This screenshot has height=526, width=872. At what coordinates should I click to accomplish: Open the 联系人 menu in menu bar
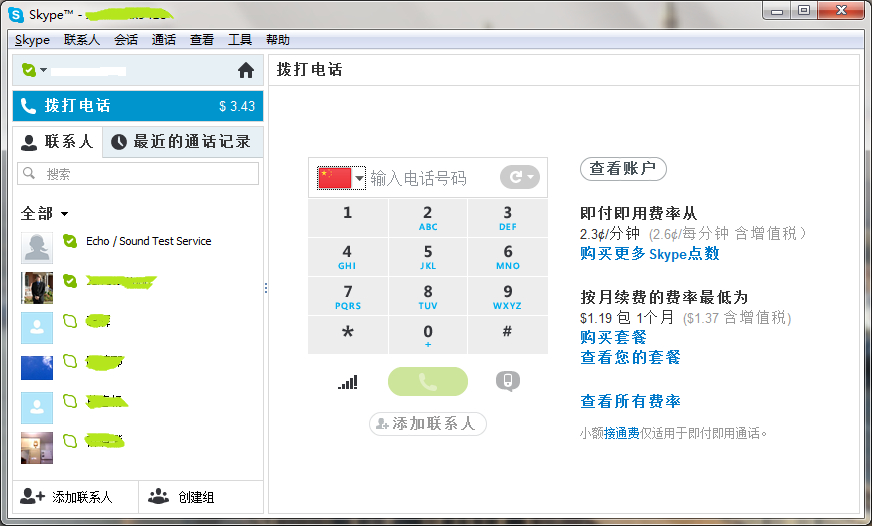[x=82, y=39]
